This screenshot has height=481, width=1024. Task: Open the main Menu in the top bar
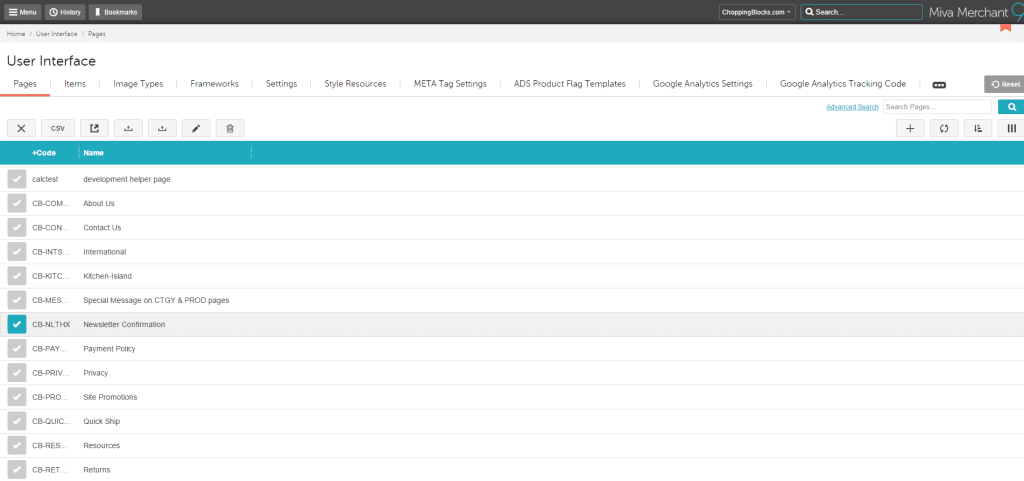coord(22,12)
